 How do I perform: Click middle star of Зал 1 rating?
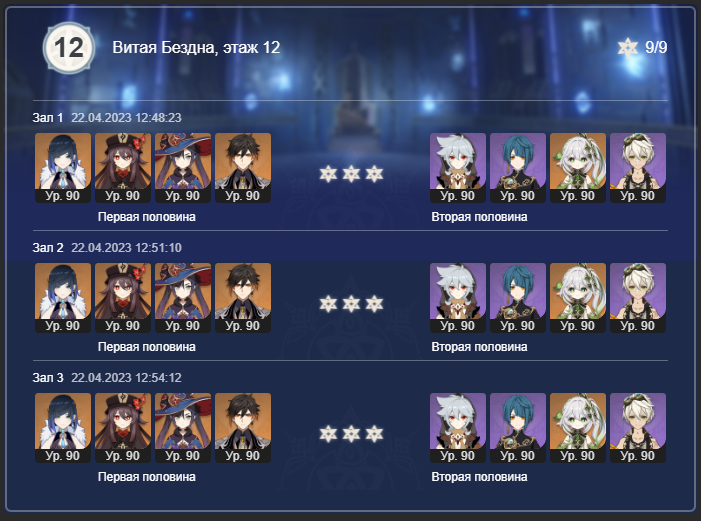(351, 174)
